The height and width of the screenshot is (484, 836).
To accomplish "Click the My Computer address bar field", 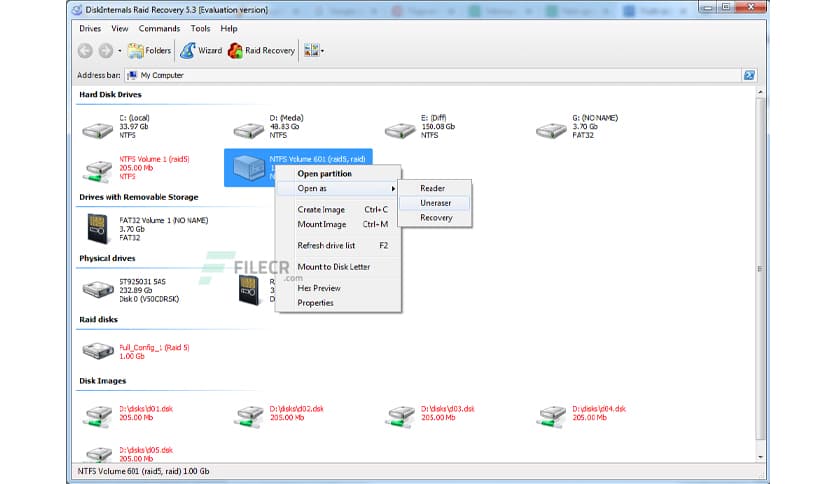I will pos(432,75).
